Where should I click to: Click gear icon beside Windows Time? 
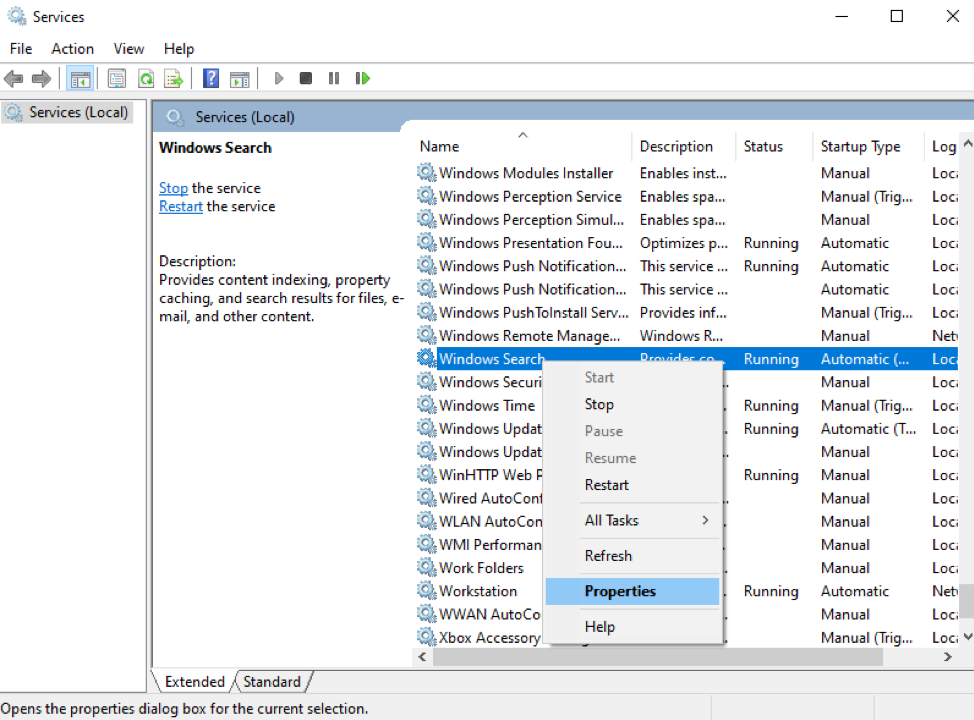point(426,404)
